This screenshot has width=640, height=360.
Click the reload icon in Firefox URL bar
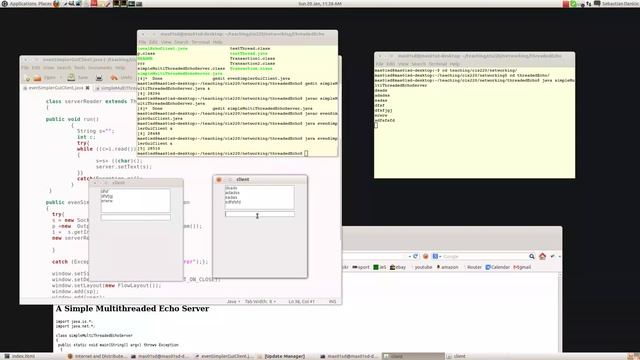coord(416,256)
